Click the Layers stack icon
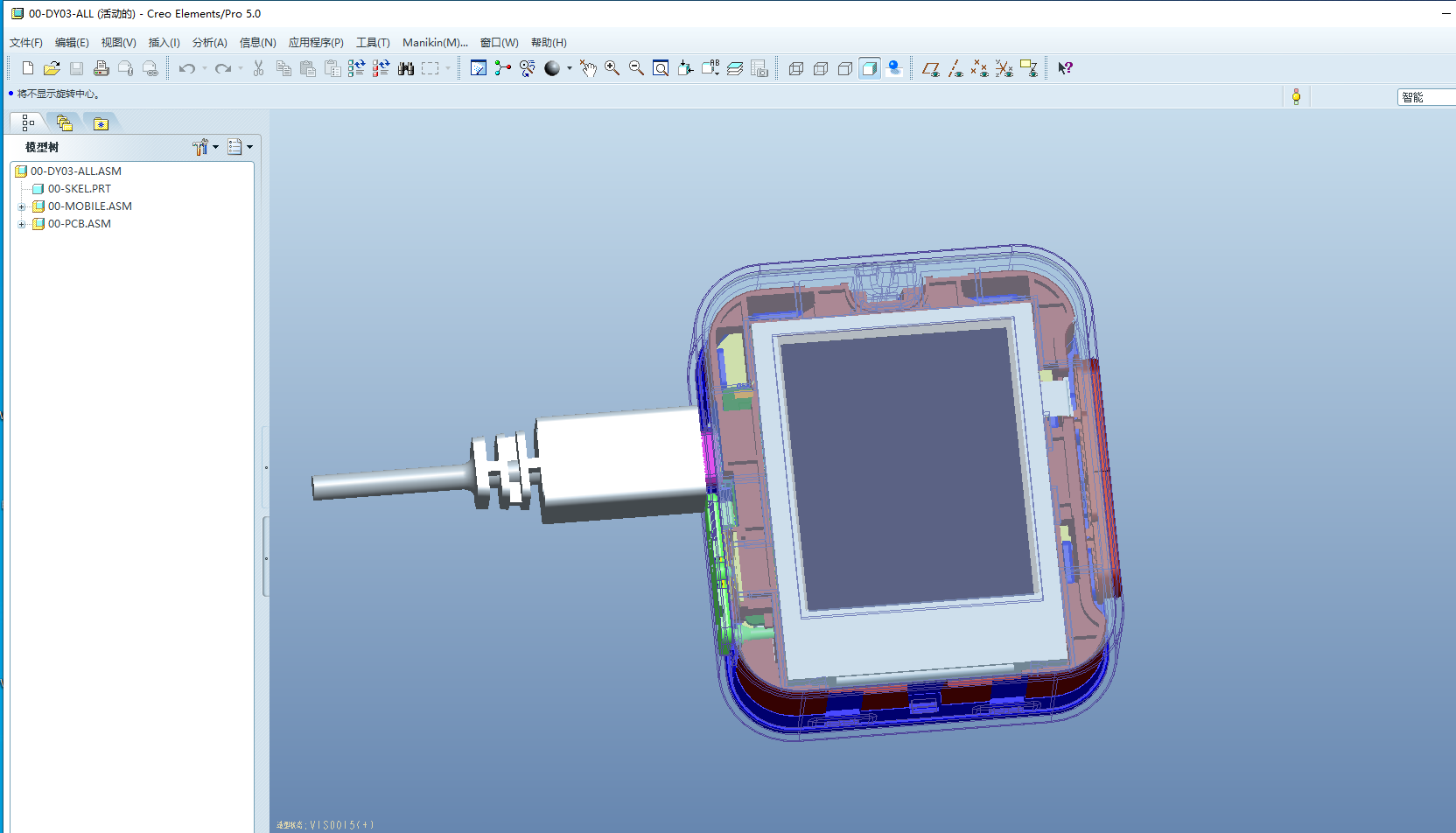The width and height of the screenshot is (1456, 833). [x=735, y=68]
